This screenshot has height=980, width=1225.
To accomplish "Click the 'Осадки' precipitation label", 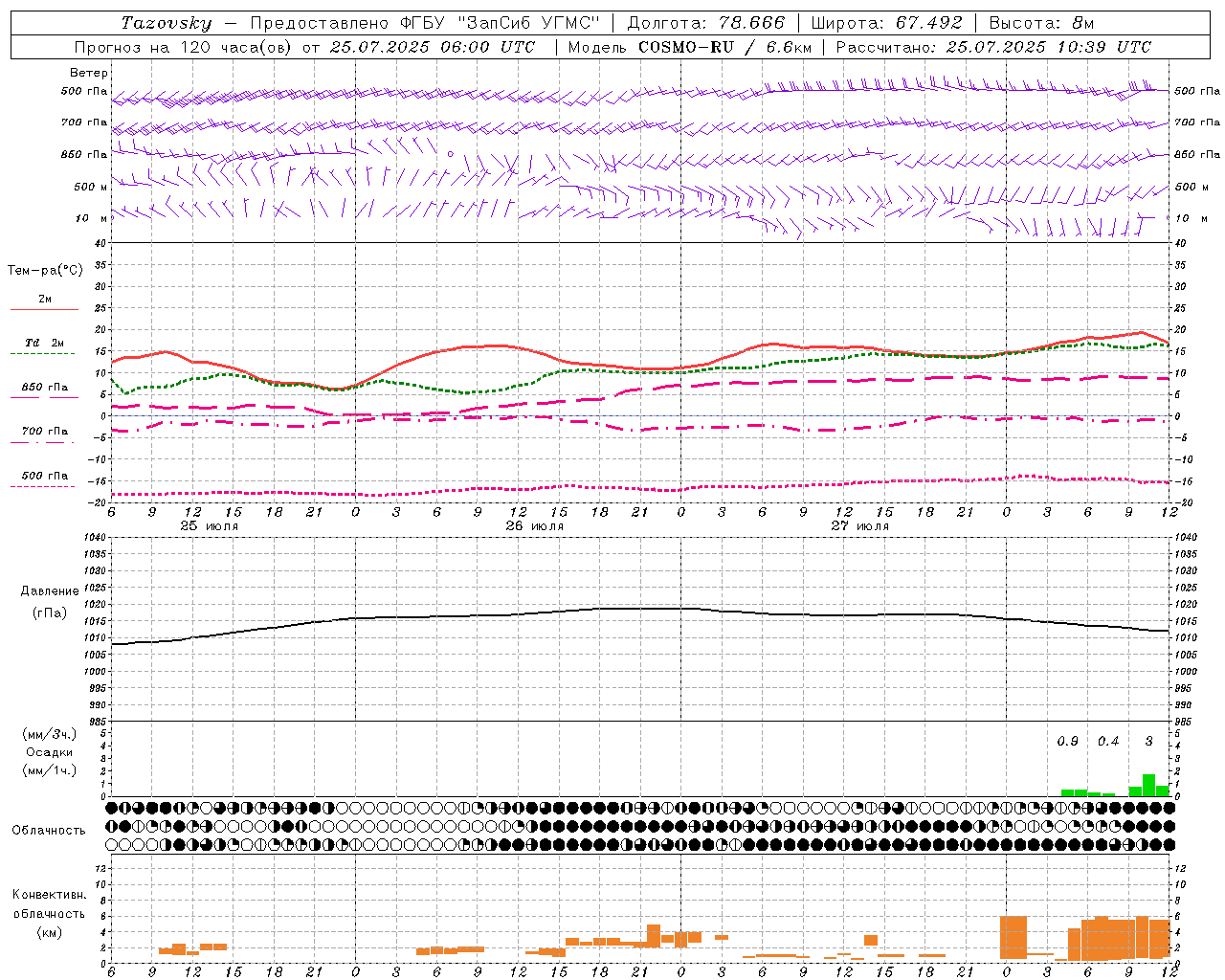I will [x=50, y=752].
